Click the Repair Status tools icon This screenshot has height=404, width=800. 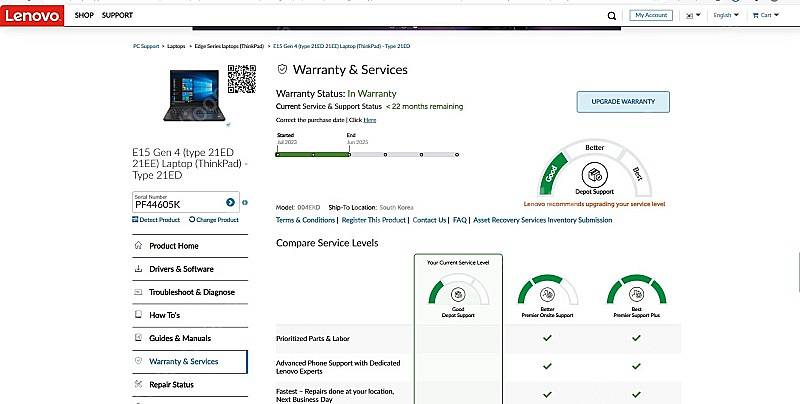138,384
